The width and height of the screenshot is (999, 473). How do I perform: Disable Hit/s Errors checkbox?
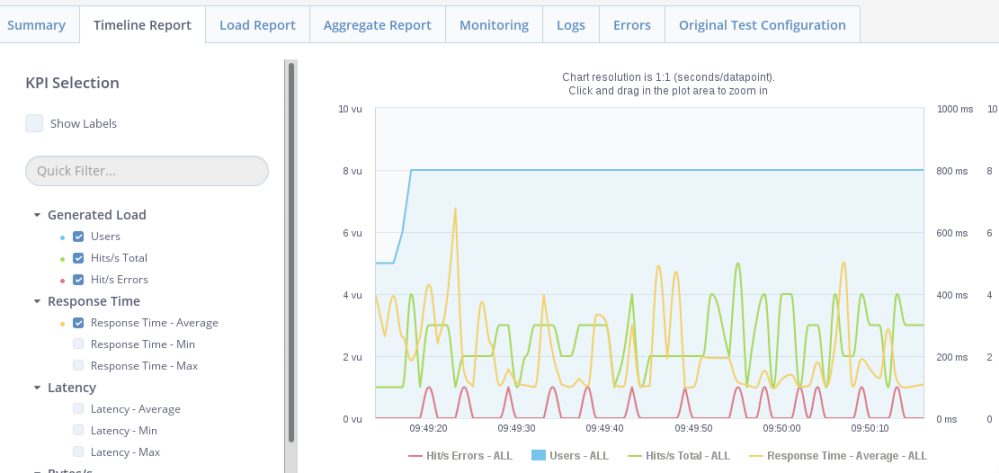(x=78, y=280)
